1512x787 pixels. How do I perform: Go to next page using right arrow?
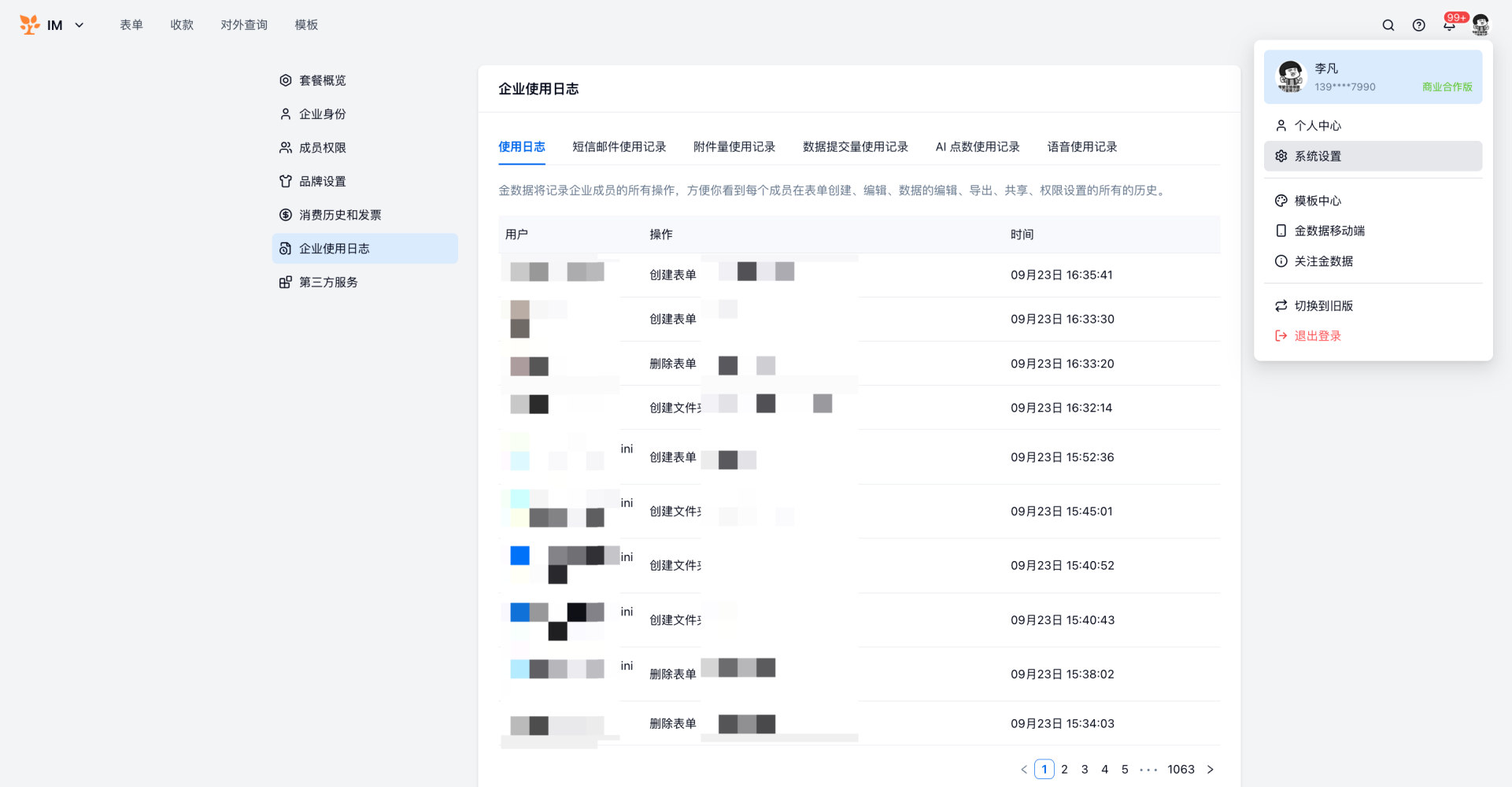click(x=1210, y=770)
